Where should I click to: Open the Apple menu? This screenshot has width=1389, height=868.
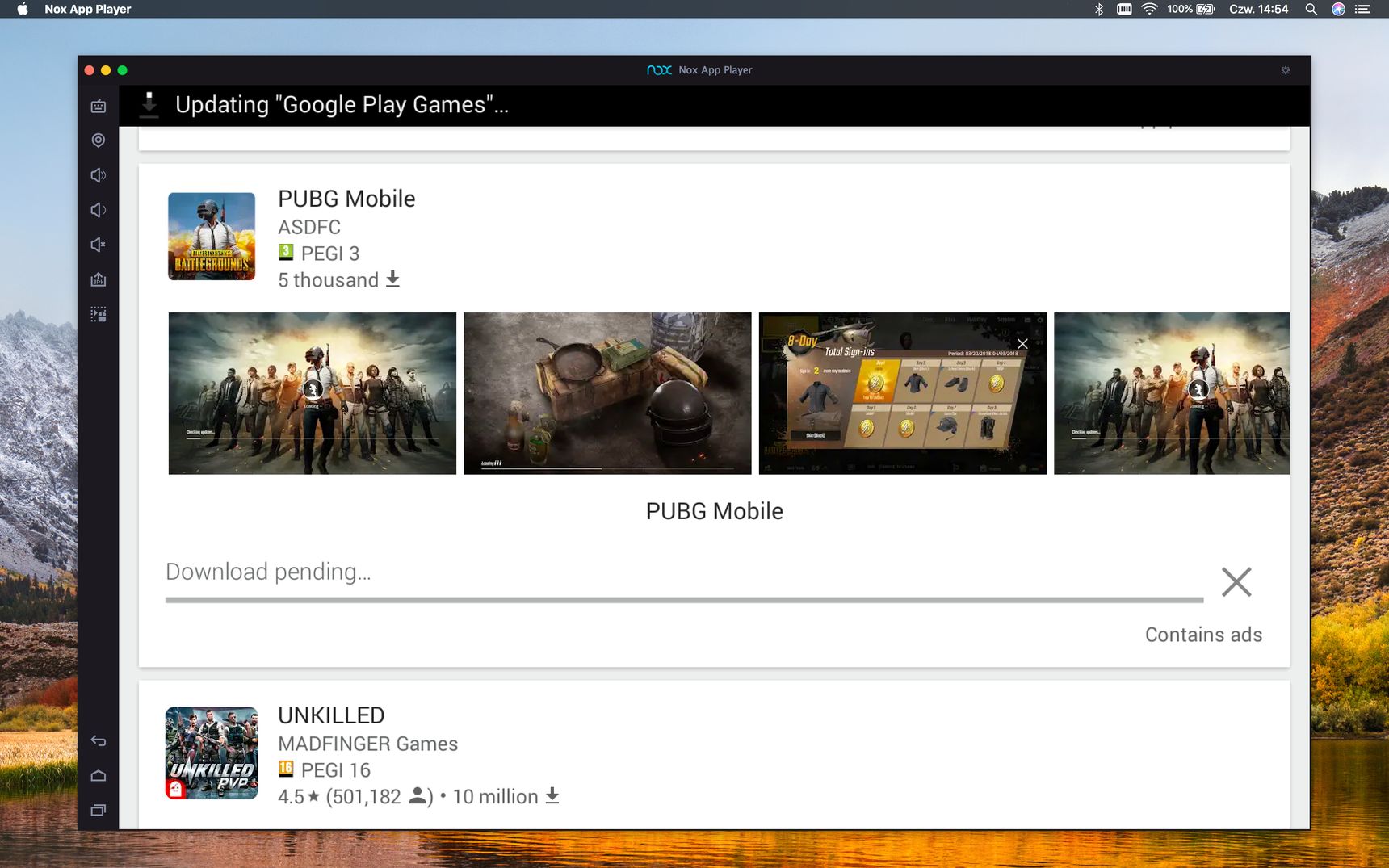tap(23, 9)
